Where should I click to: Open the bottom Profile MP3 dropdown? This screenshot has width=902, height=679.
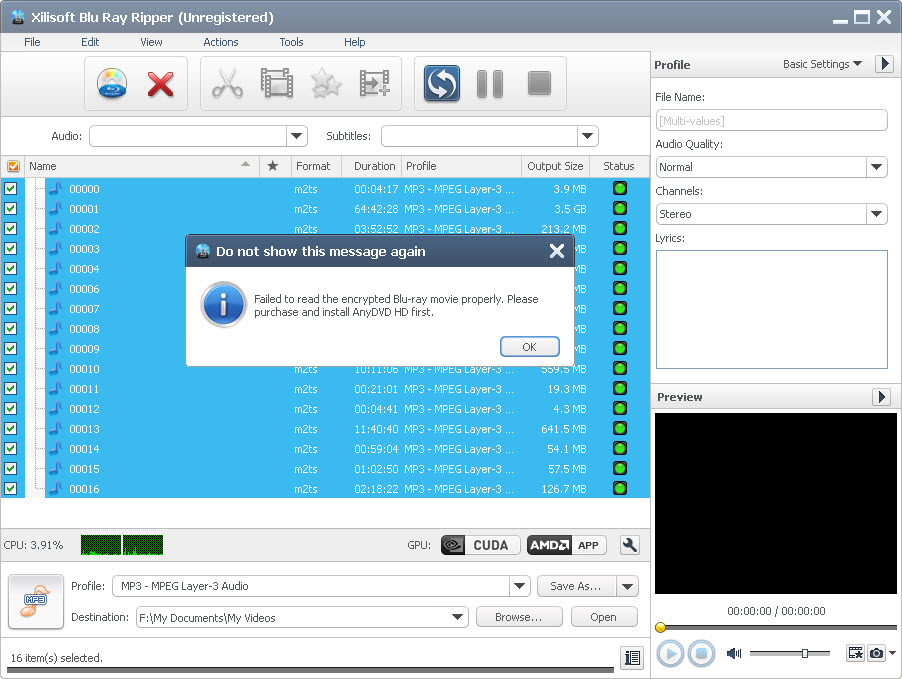[519, 586]
